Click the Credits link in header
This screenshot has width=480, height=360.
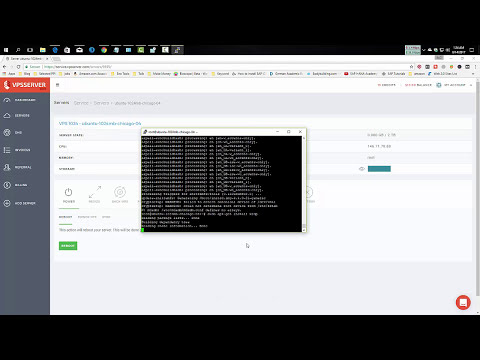click(x=387, y=85)
